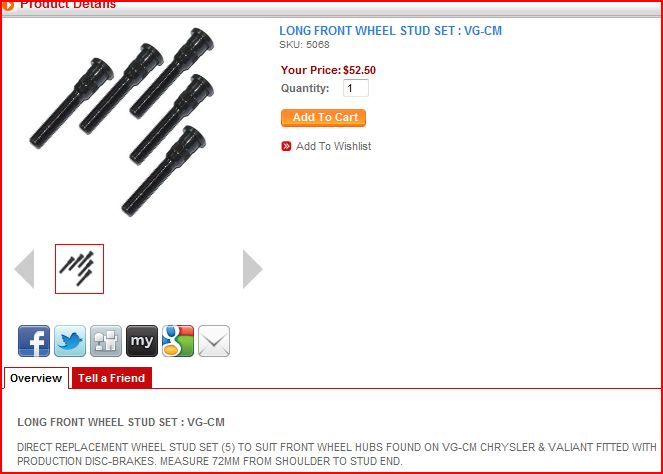Share on MySpace using 'my' icon
The image size is (663, 474).
tap(142, 341)
